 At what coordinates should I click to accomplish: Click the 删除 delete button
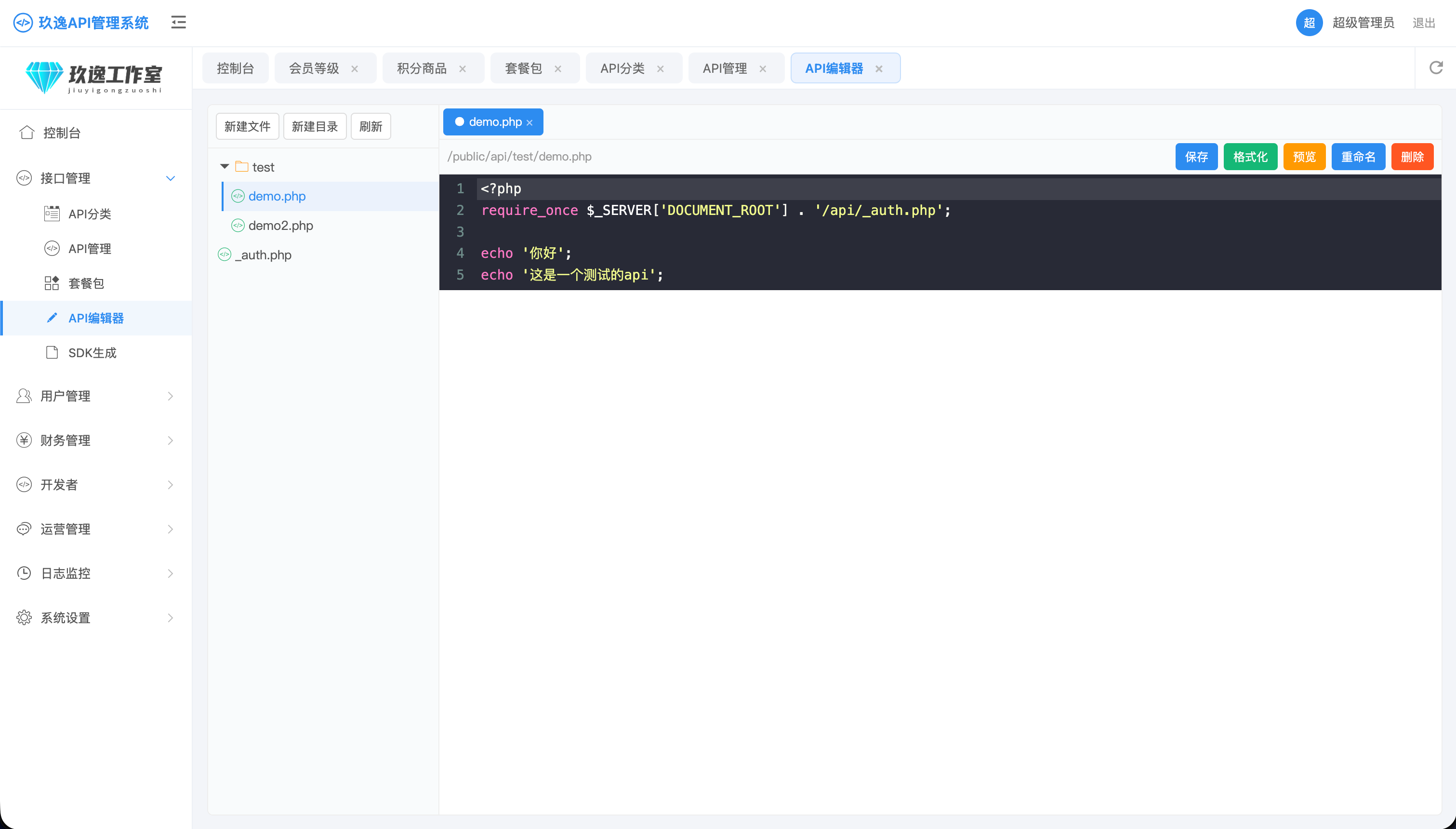click(x=1413, y=157)
